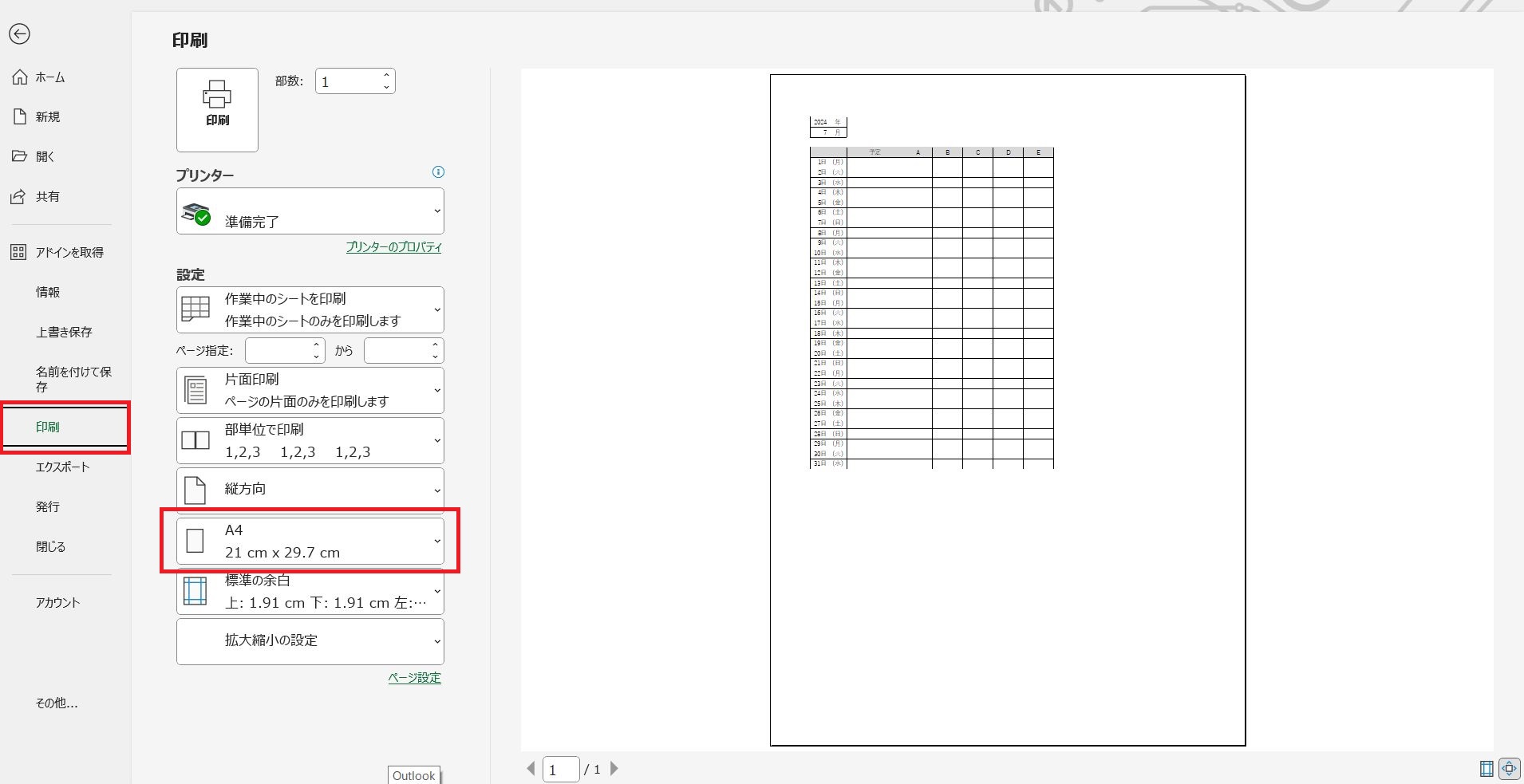Click the ページ指定 start page field
The image size is (1524, 784).
[278, 351]
